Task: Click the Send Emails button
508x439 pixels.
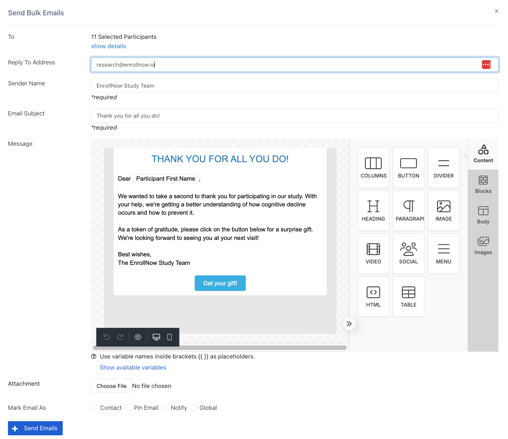Action: (35, 428)
